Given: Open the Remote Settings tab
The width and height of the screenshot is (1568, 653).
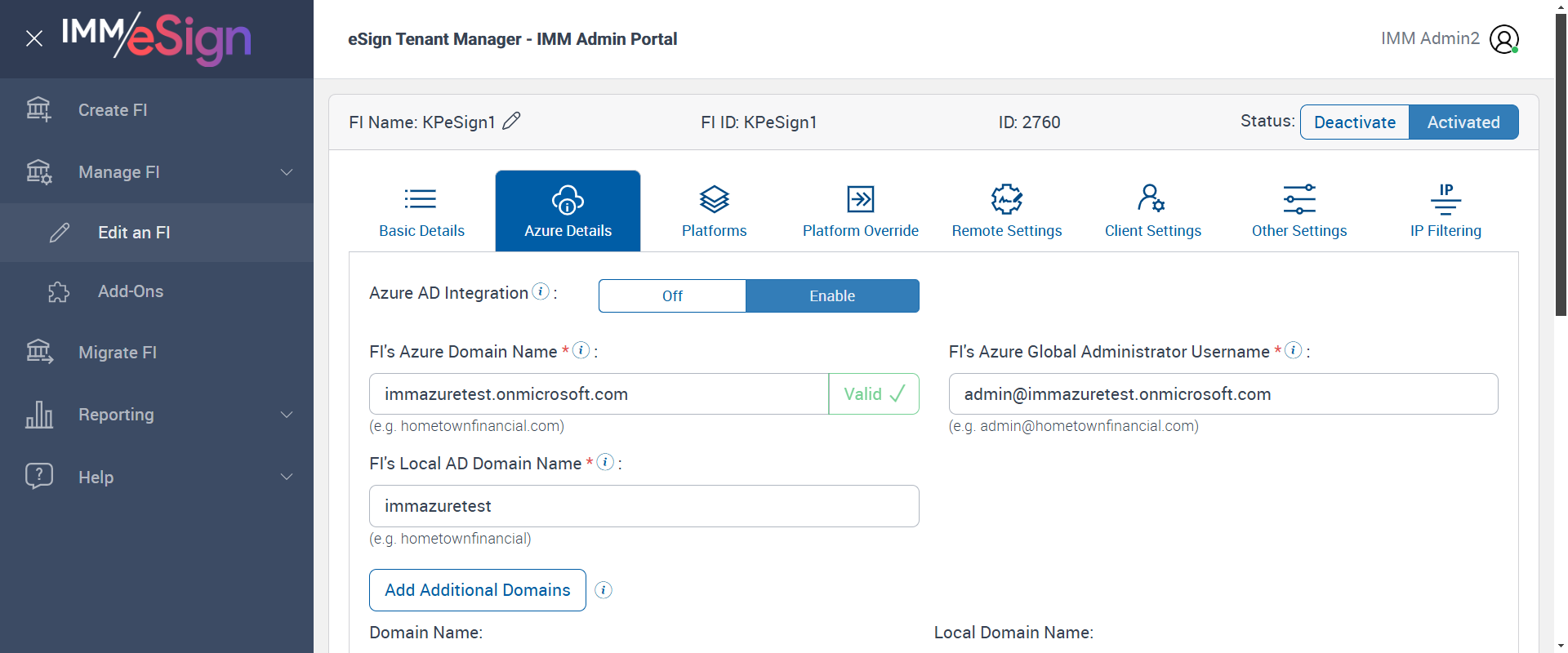Looking at the screenshot, I should point(1006,211).
